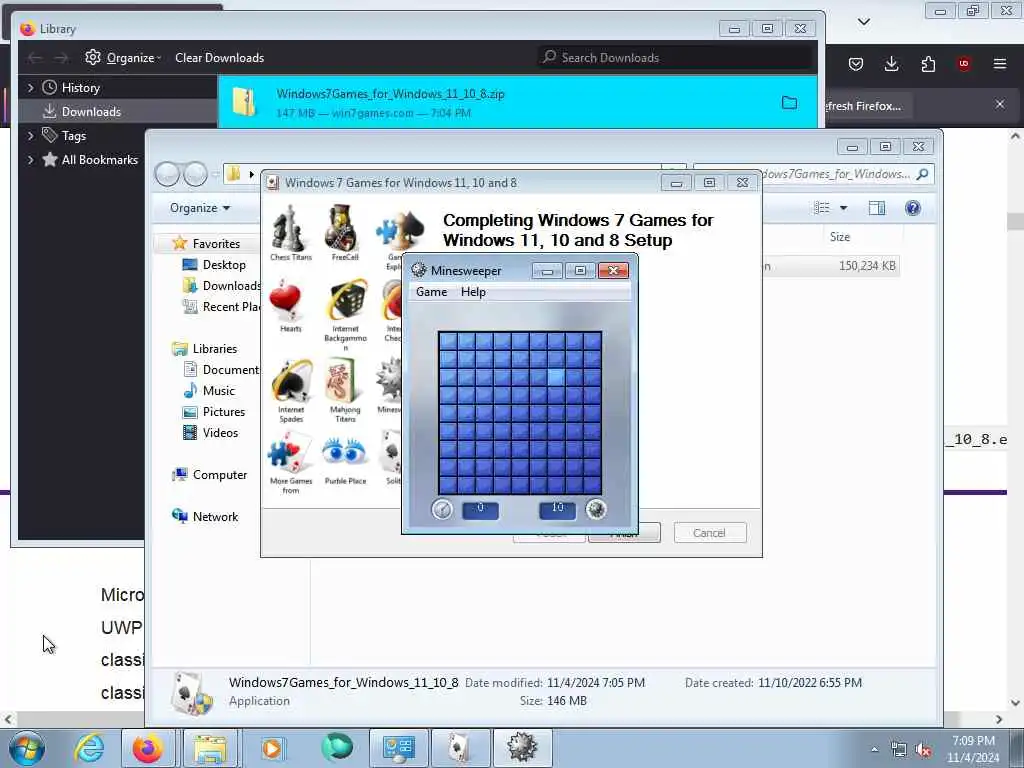Click the Size column header
This screenshot has width=1024, height=768.
840,237
